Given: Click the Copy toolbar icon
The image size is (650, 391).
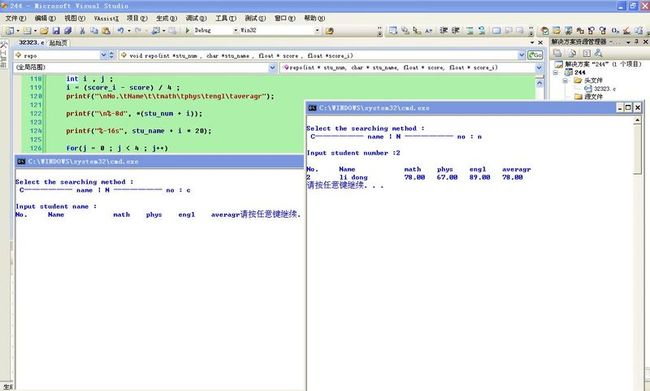Looking at the screenshot, I should [94, 31].
